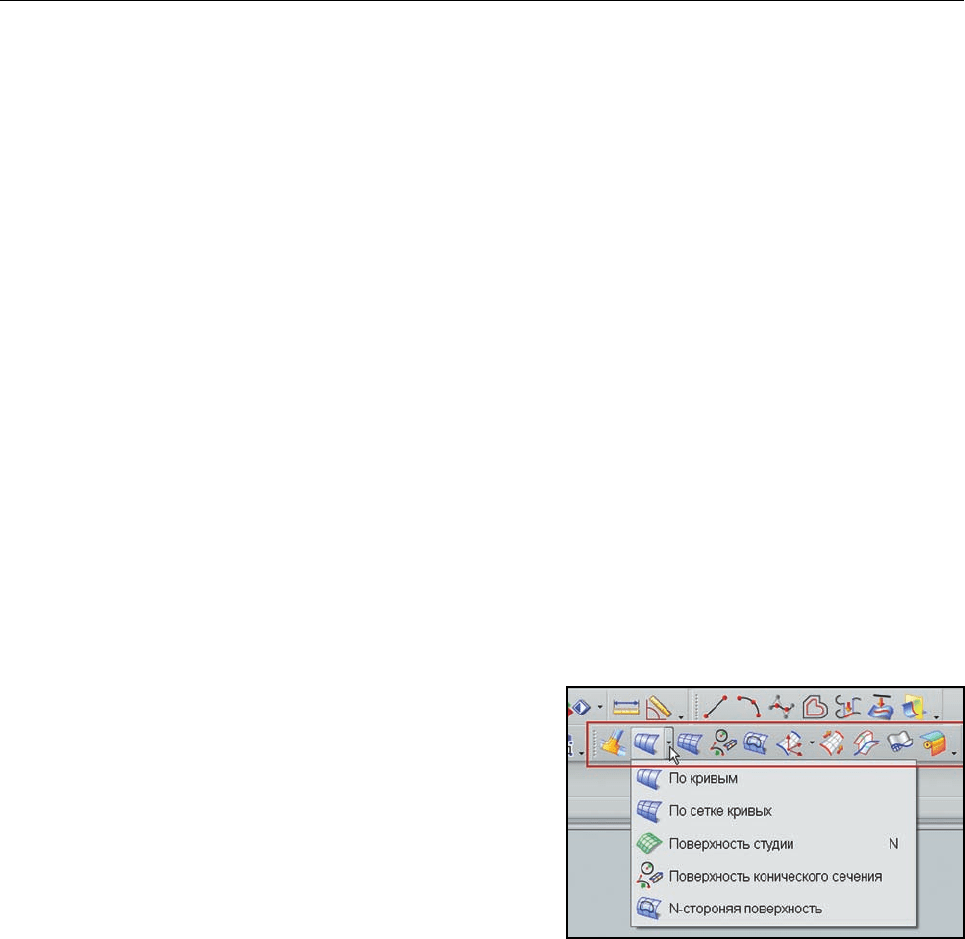Click the orange and teal block offset icon
The width and height of the screenshot is (965, 939).
coord(933,743)
